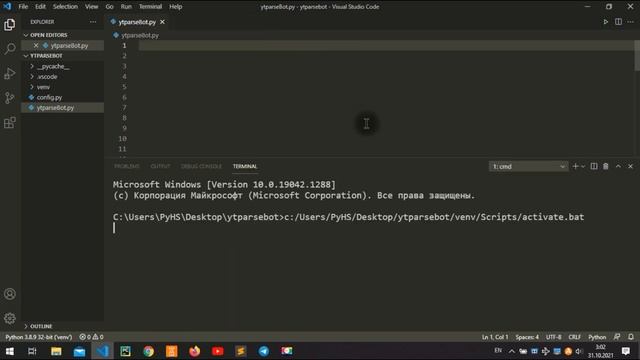This screenshot has width=640, height=360.
Task: Expand the Outline section
Action: pyautogui.click(x=62, y=326)
